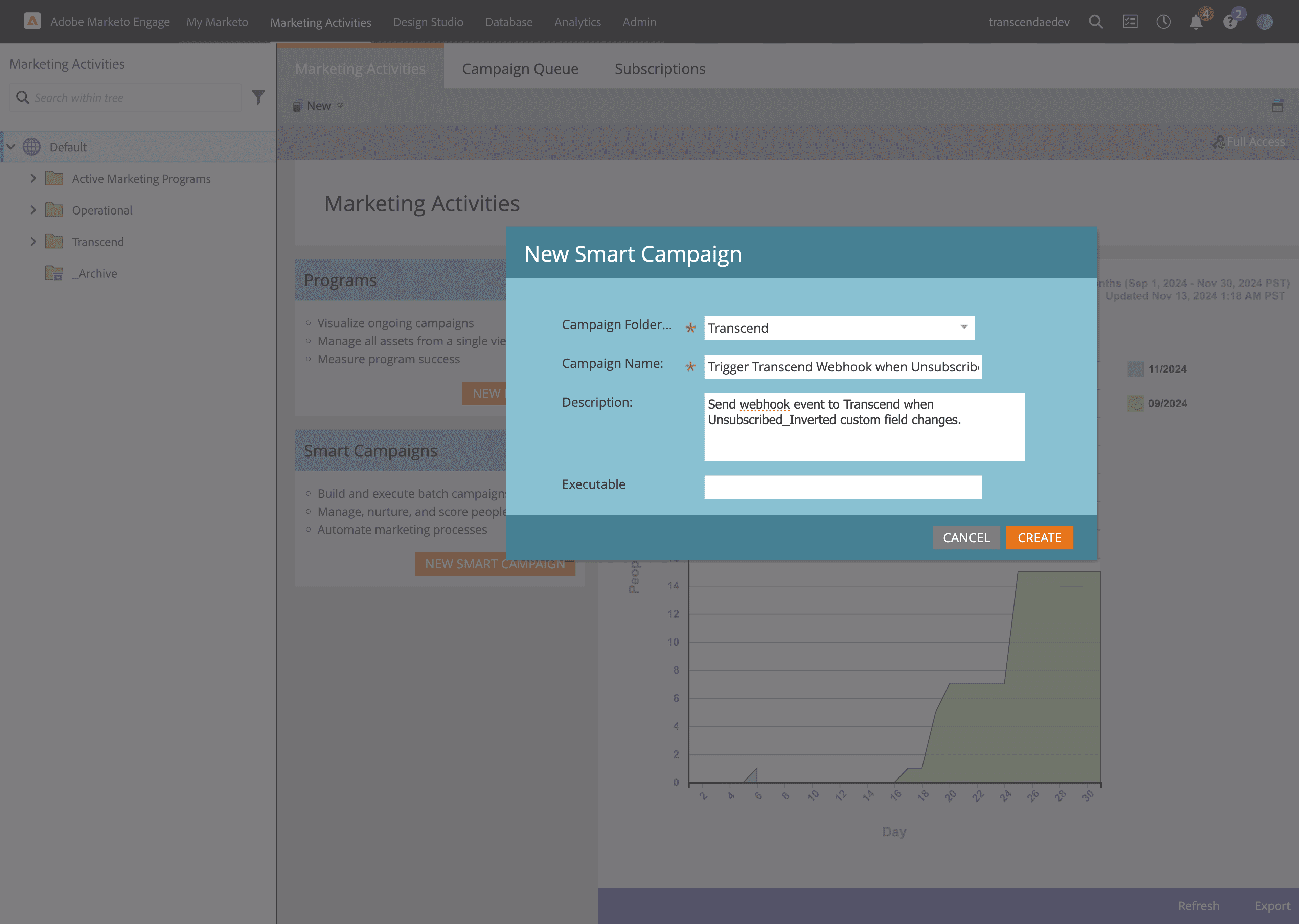Open the Subscriptions tab
Image resolution: width=1299 pixels, height=924 pixels.
click(660, 68)
